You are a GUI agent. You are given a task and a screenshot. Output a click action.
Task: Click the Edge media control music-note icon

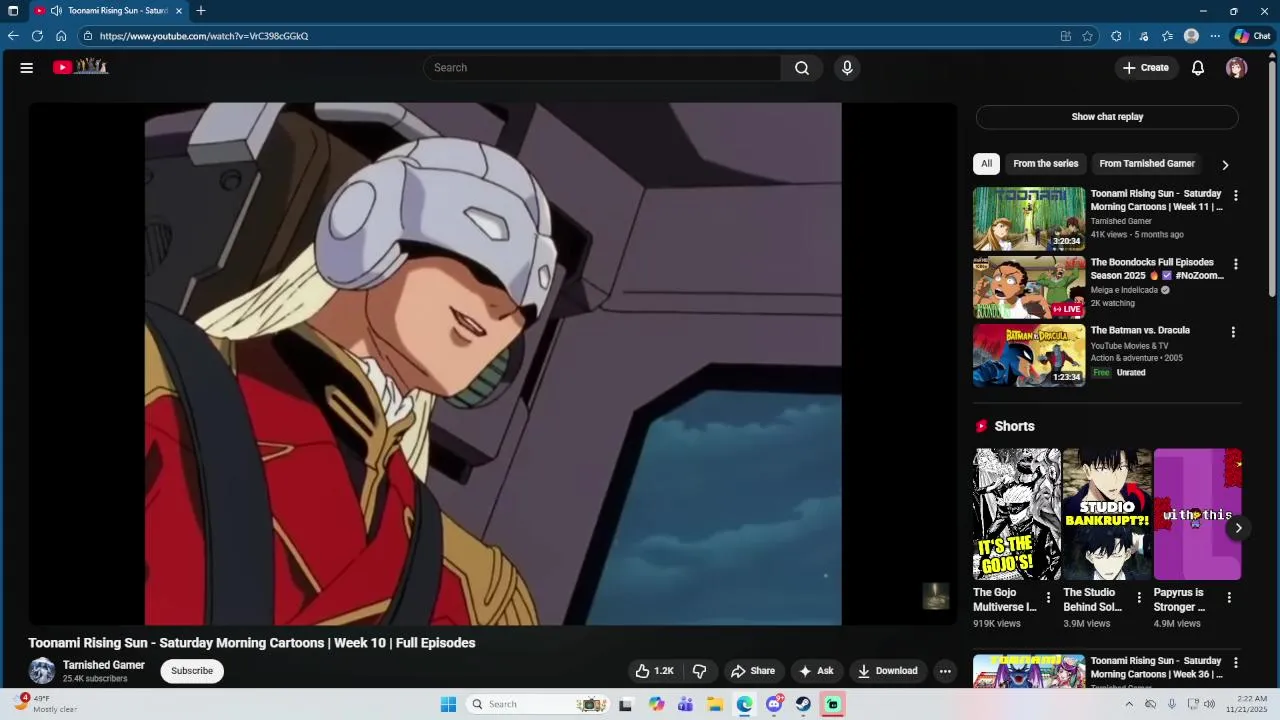click(x=1143, y=36)
